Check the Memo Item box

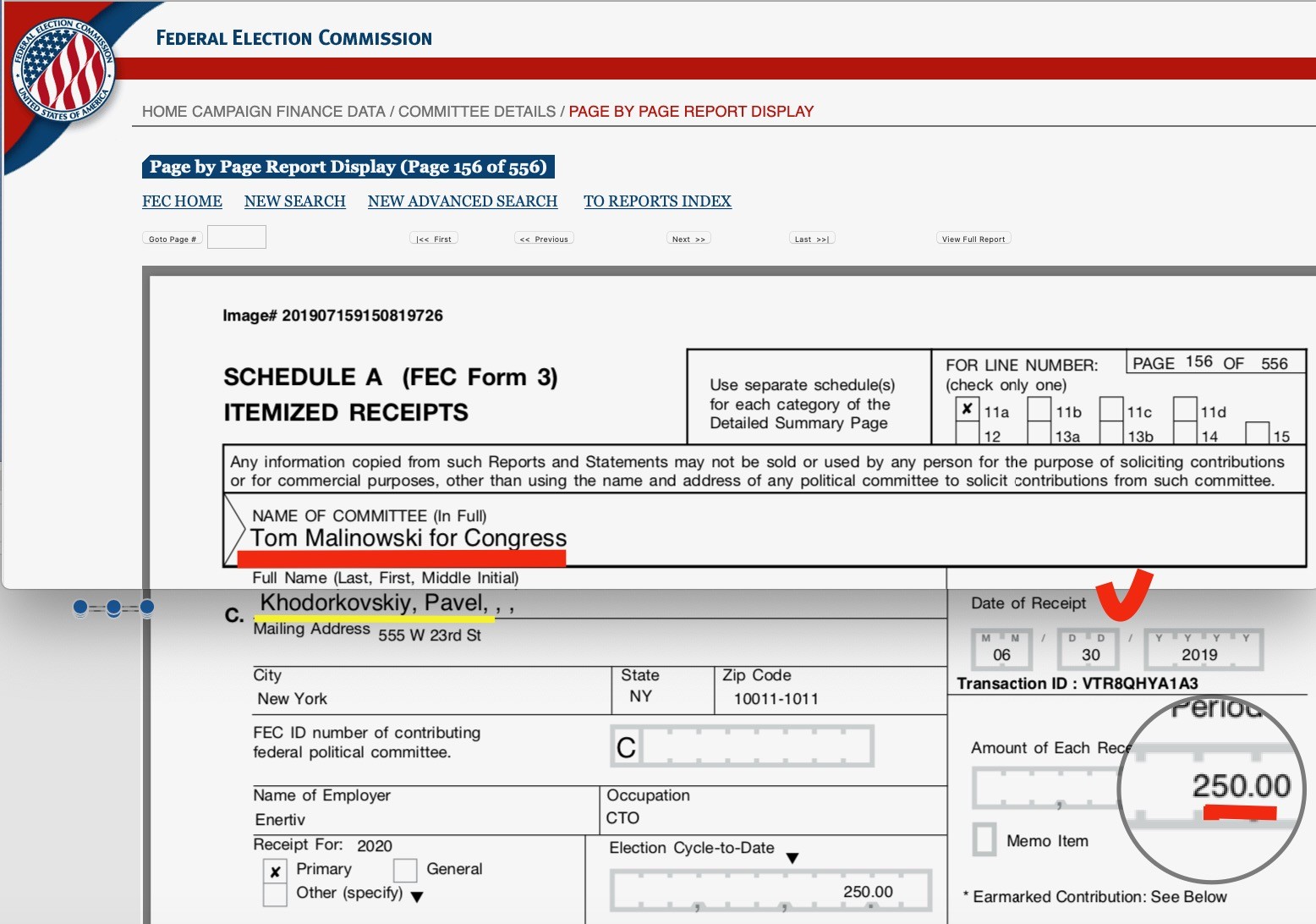[x=984, y=840]
